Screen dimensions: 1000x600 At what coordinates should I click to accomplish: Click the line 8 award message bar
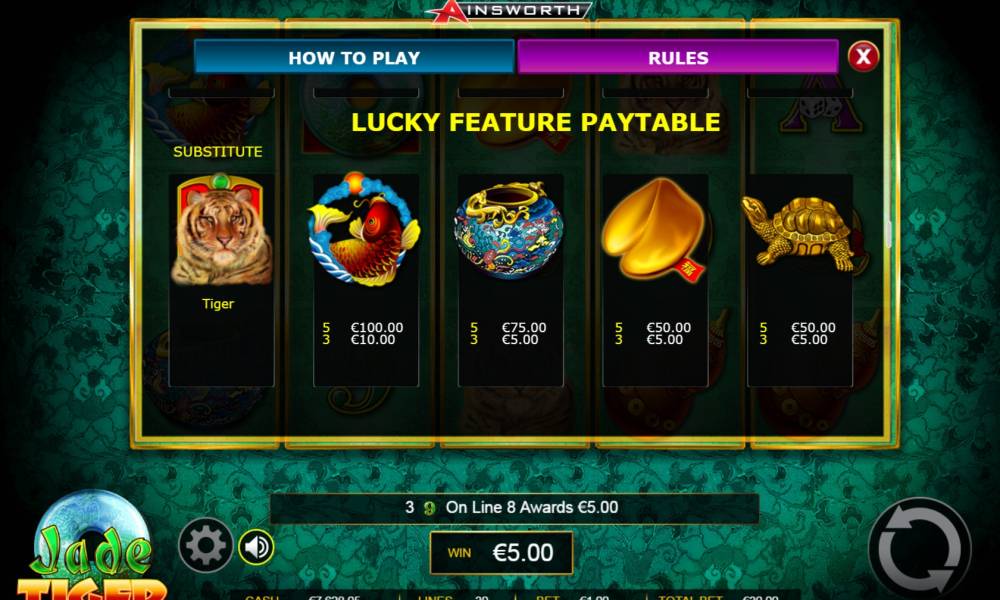coord(514,508)
